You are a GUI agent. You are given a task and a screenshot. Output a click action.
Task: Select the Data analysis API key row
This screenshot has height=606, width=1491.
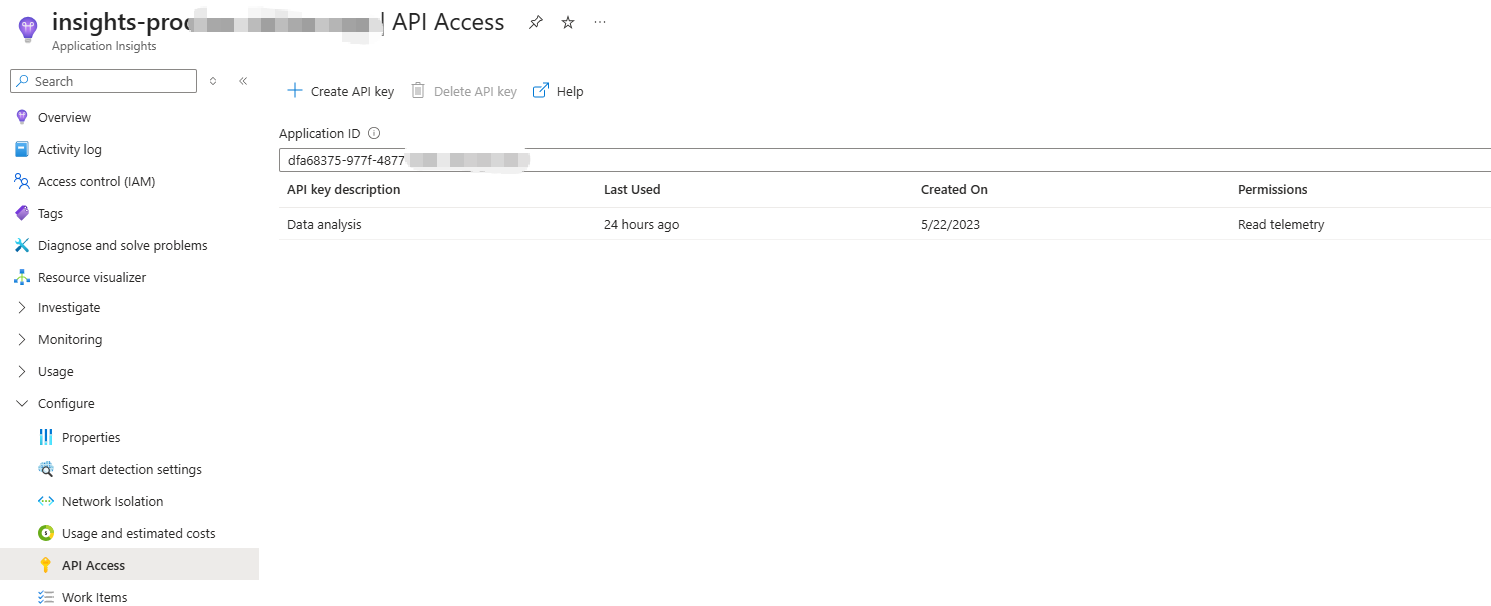pyautogui.click(x=884, y=224)
